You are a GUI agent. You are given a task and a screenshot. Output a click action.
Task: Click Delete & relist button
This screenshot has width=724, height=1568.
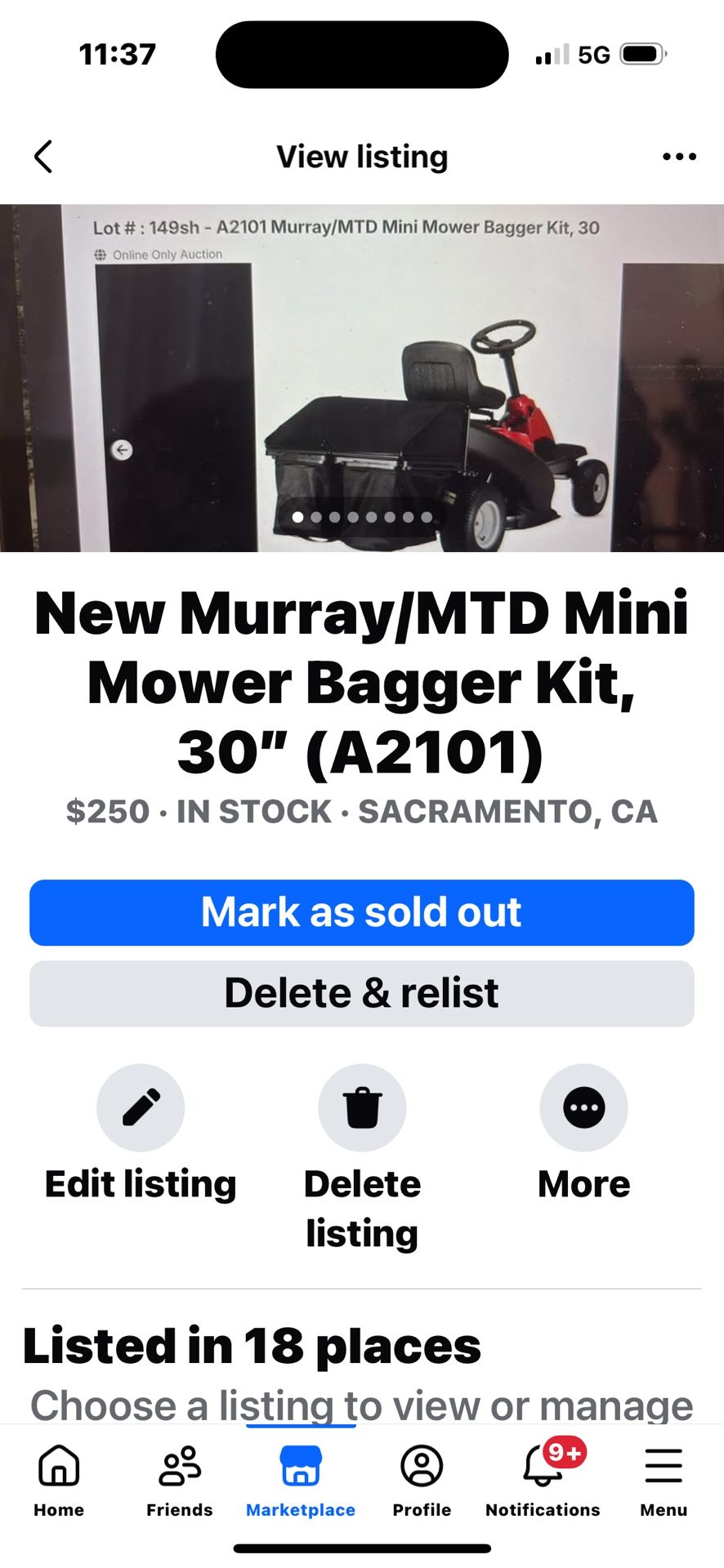click(362, 993)
